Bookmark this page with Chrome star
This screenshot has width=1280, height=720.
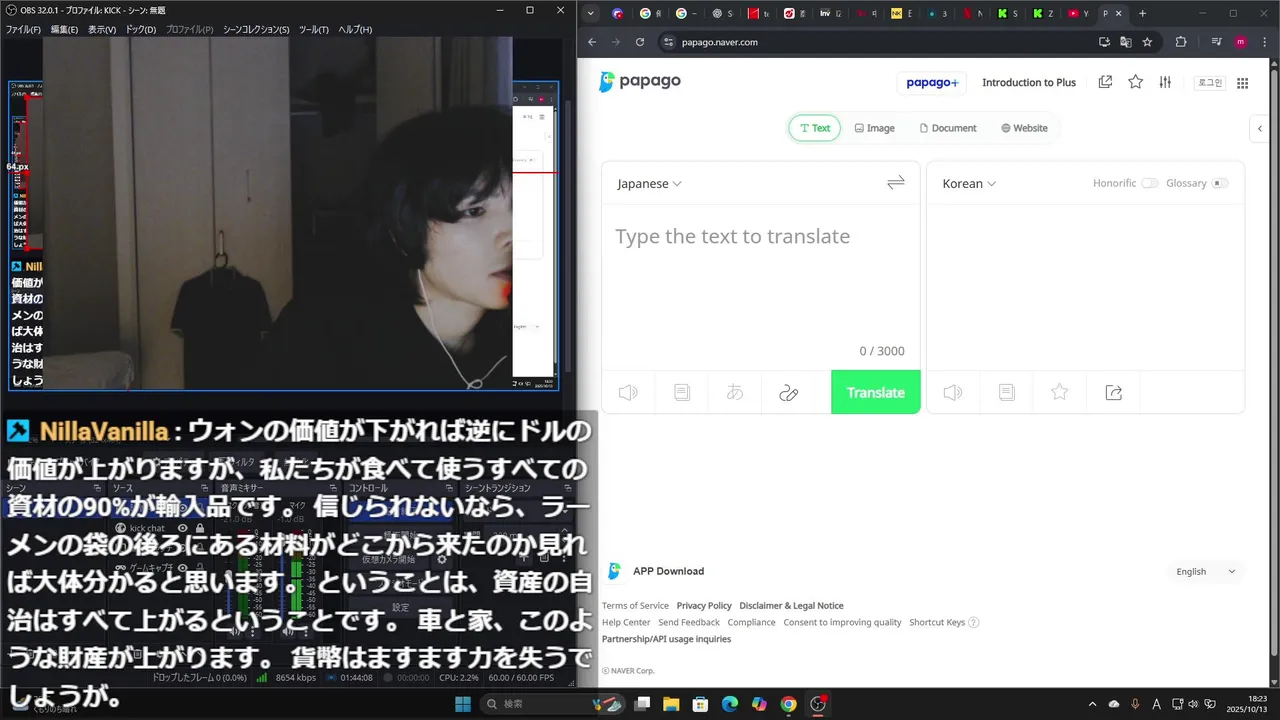(x=1147, y=42)
